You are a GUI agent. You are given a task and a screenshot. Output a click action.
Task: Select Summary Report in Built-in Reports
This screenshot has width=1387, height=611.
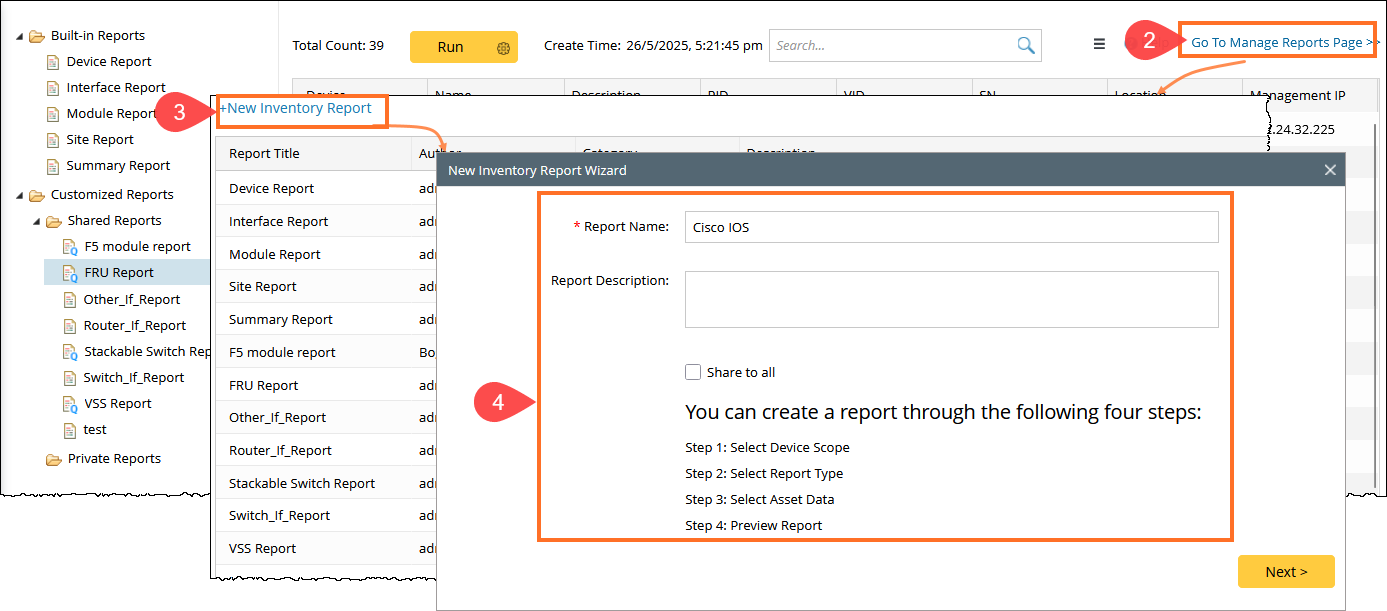pyautogui.click(x=118, y=166)
